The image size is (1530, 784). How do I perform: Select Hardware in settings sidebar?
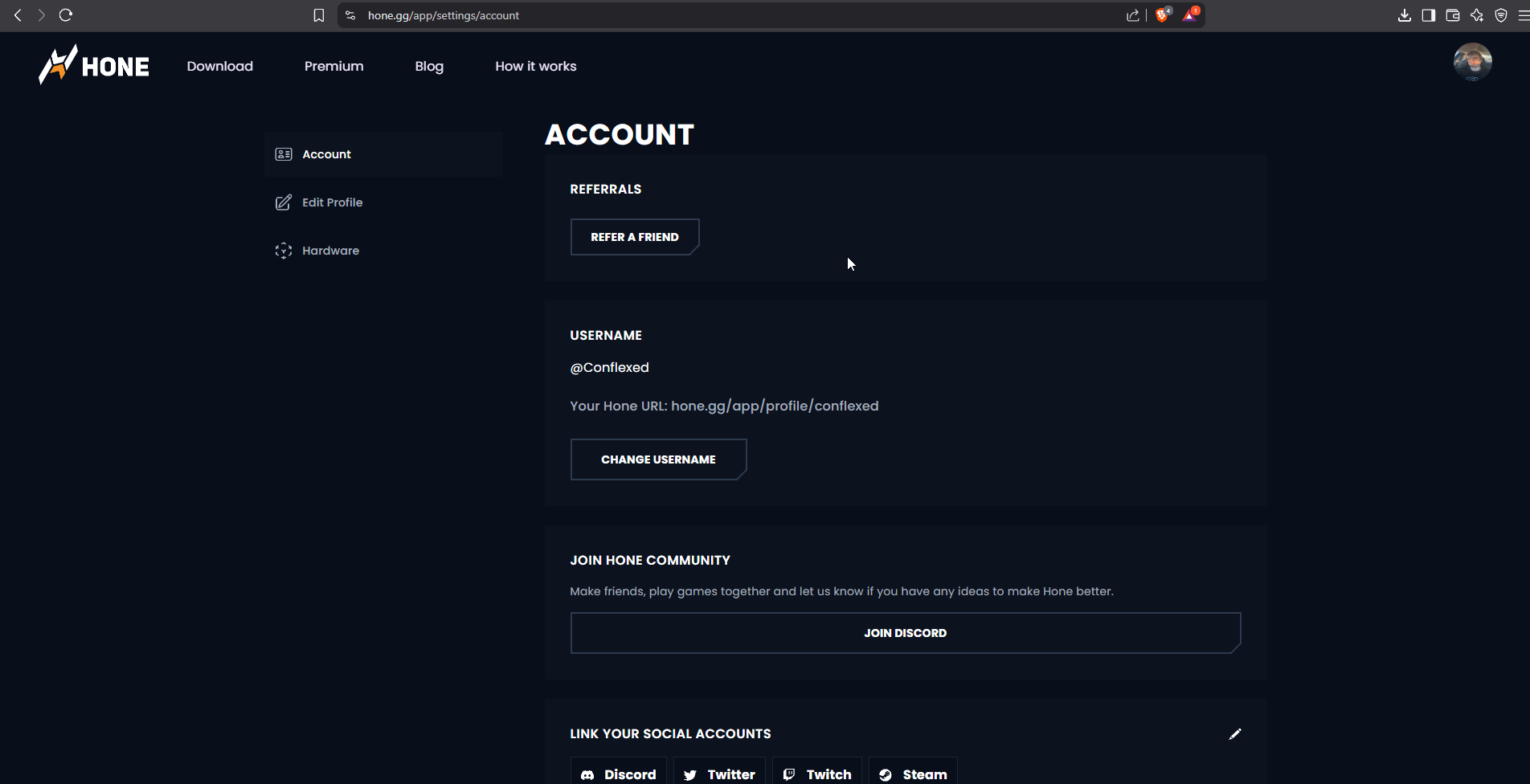tap(384, 251)
